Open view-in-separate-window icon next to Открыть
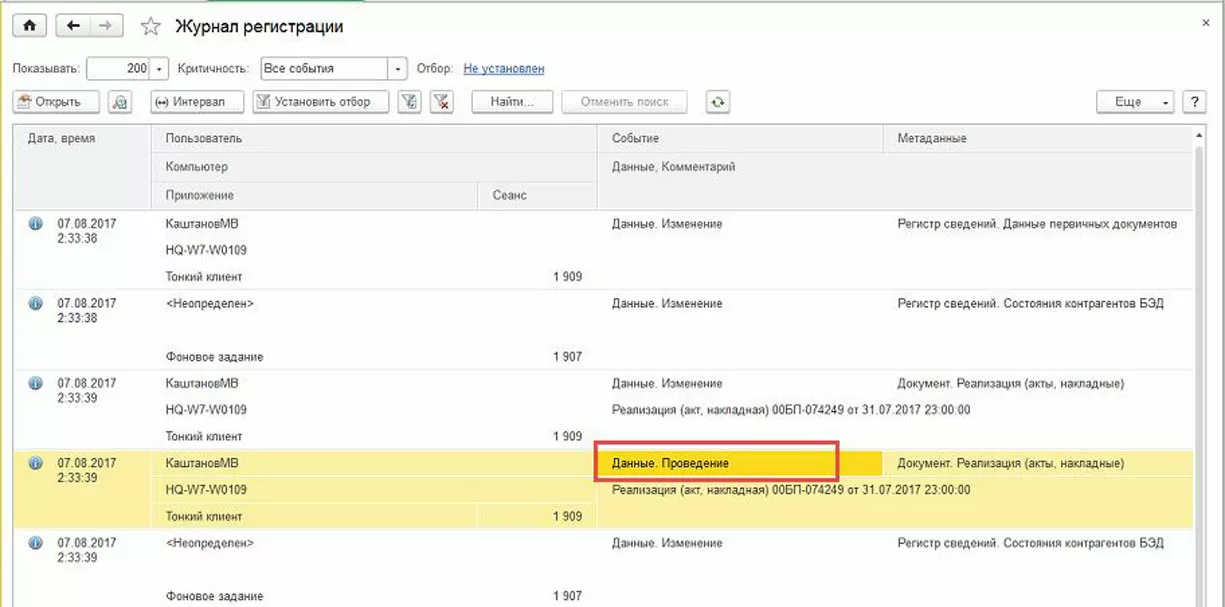 tap(119, 101)
